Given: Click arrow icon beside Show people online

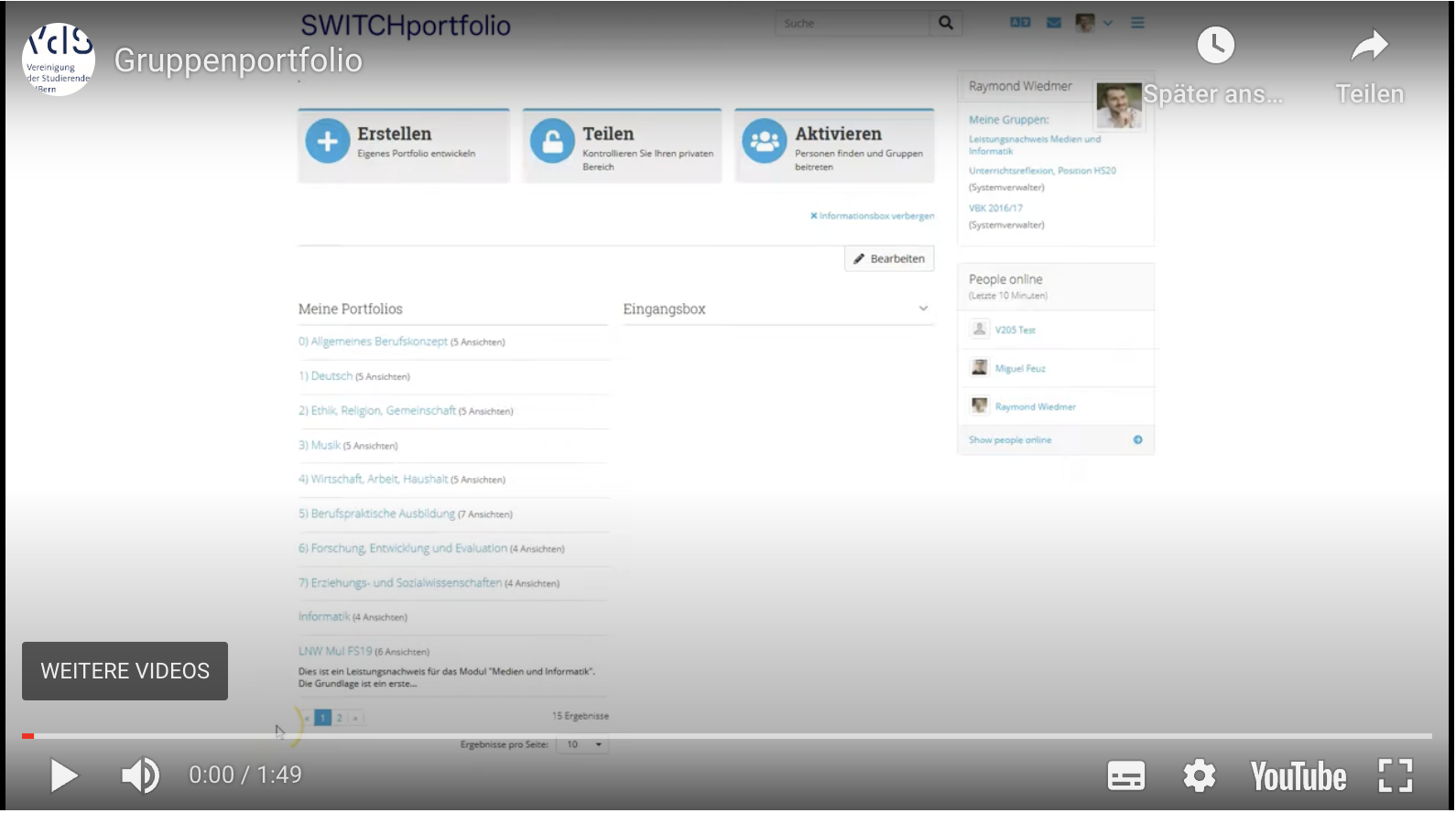Looking at the screenshot, I should pos(1137,440).
